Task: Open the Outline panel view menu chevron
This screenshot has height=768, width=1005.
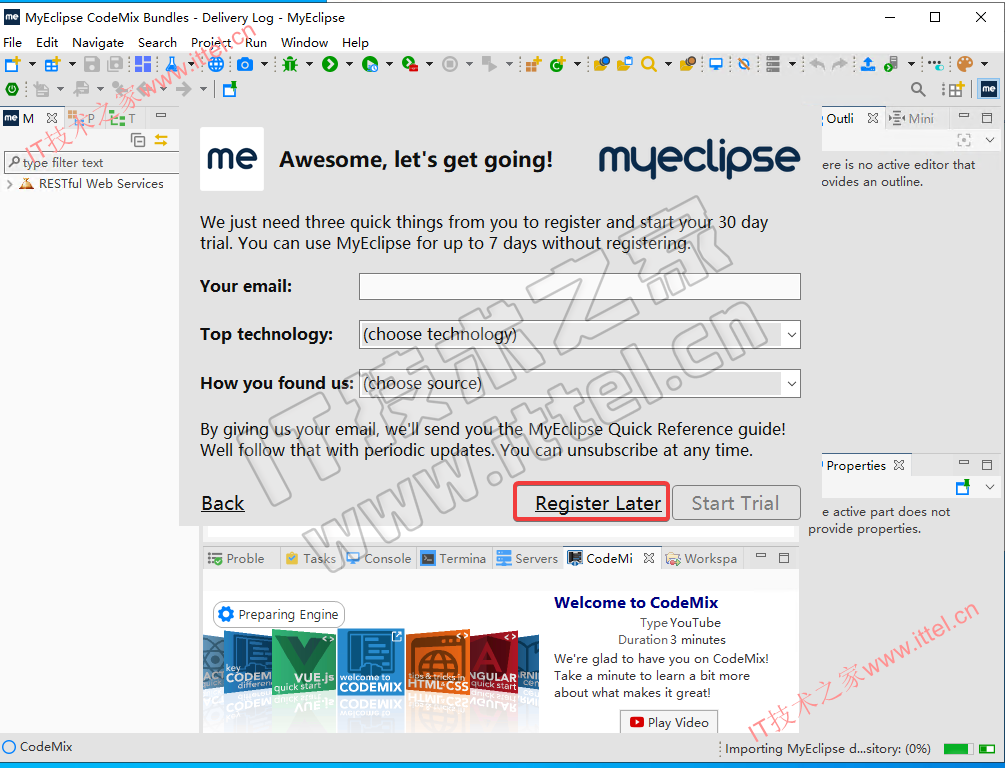Action: 990,140
